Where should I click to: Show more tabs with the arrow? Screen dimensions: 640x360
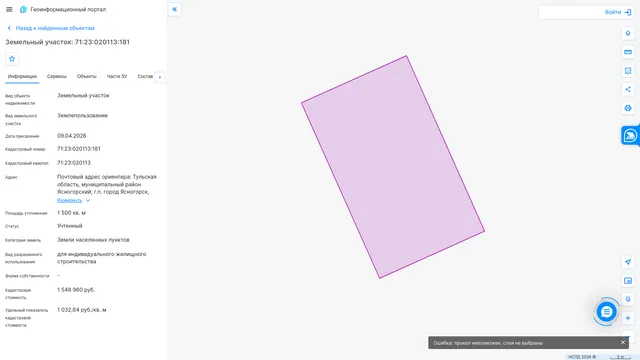point(160,77)
